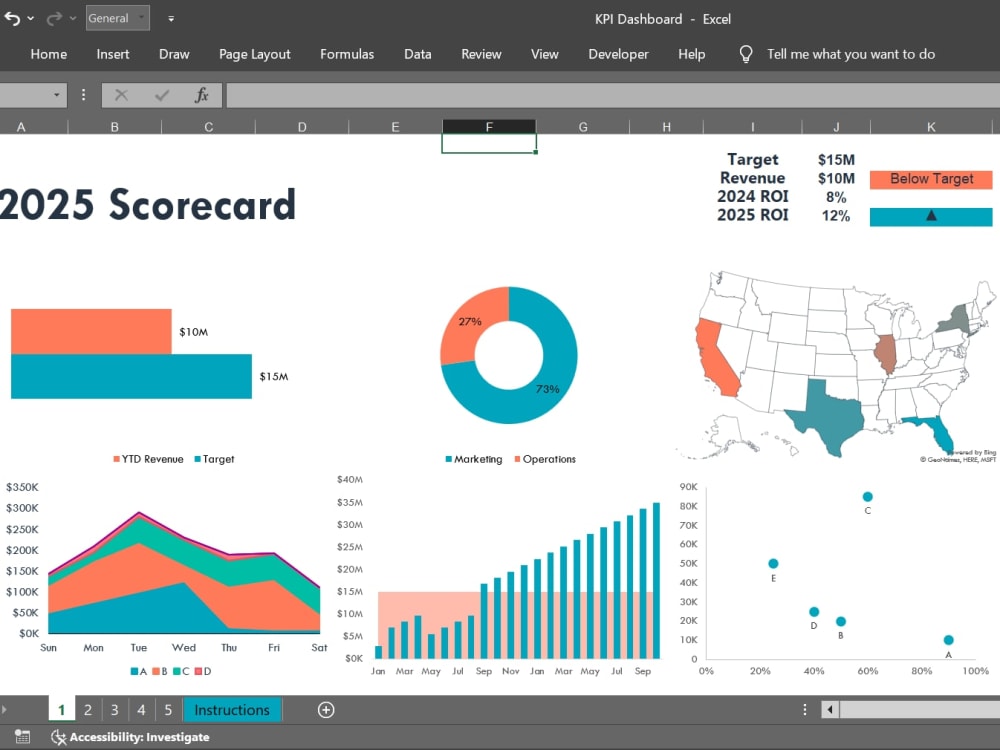Select column B header
Screen dimensions: 1000x750
coord(115,127)
